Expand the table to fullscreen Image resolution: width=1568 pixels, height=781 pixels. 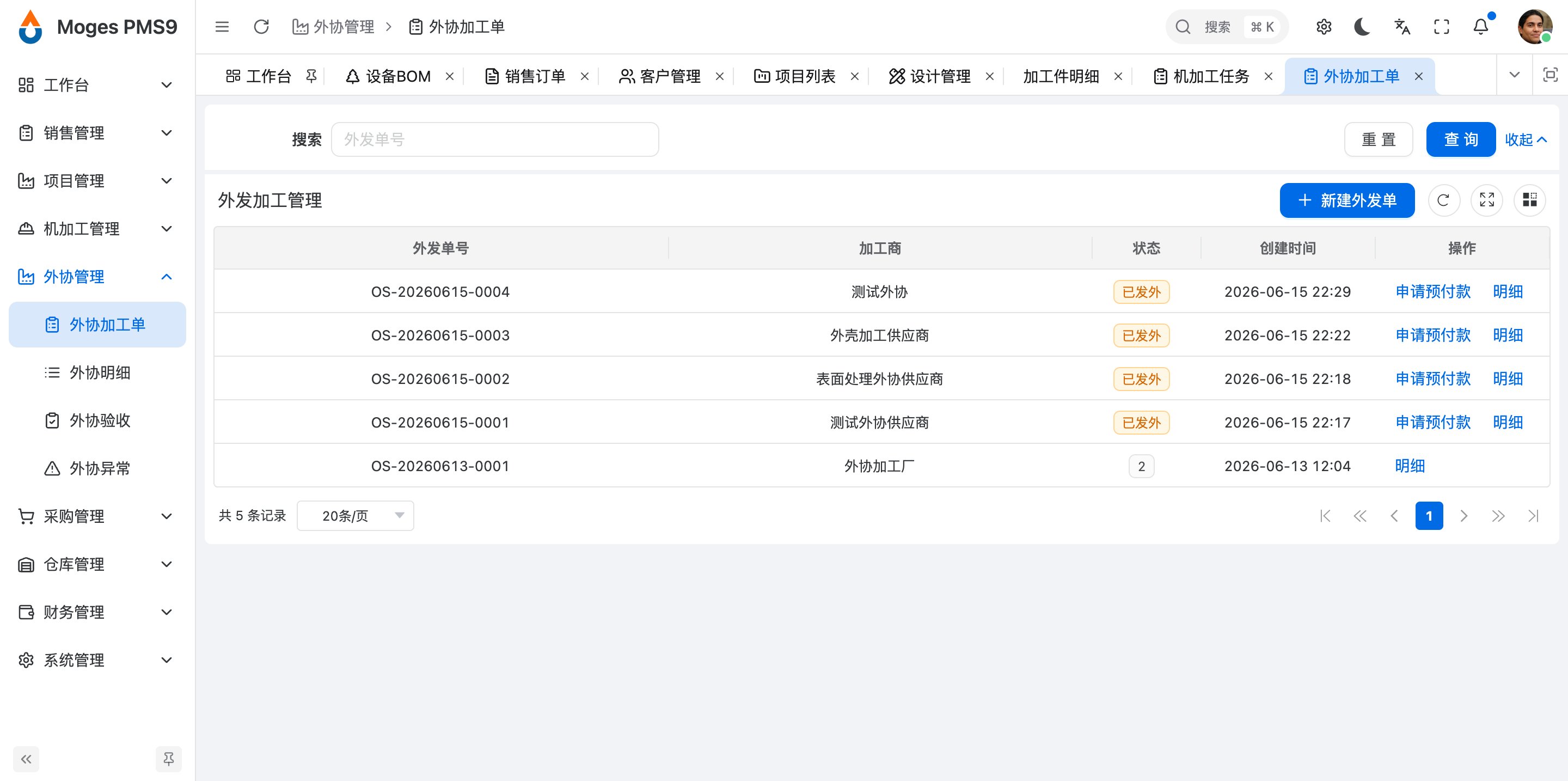(1486, 200)
